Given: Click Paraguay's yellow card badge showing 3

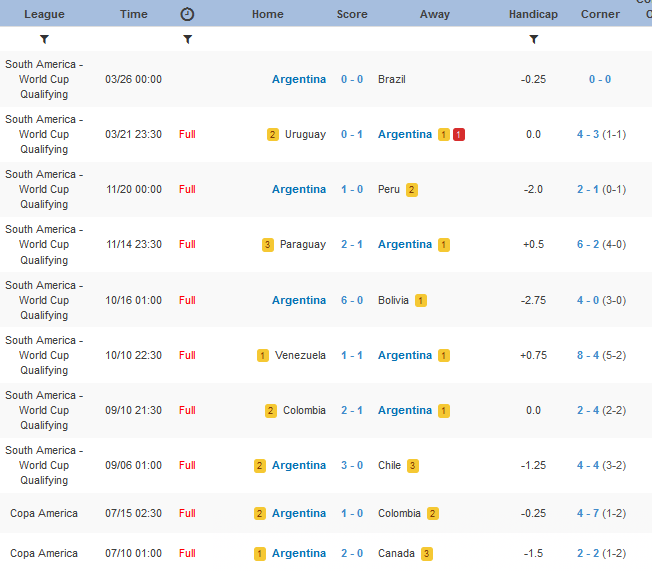Looking at the screenshot, I should [x=267, y=244].
